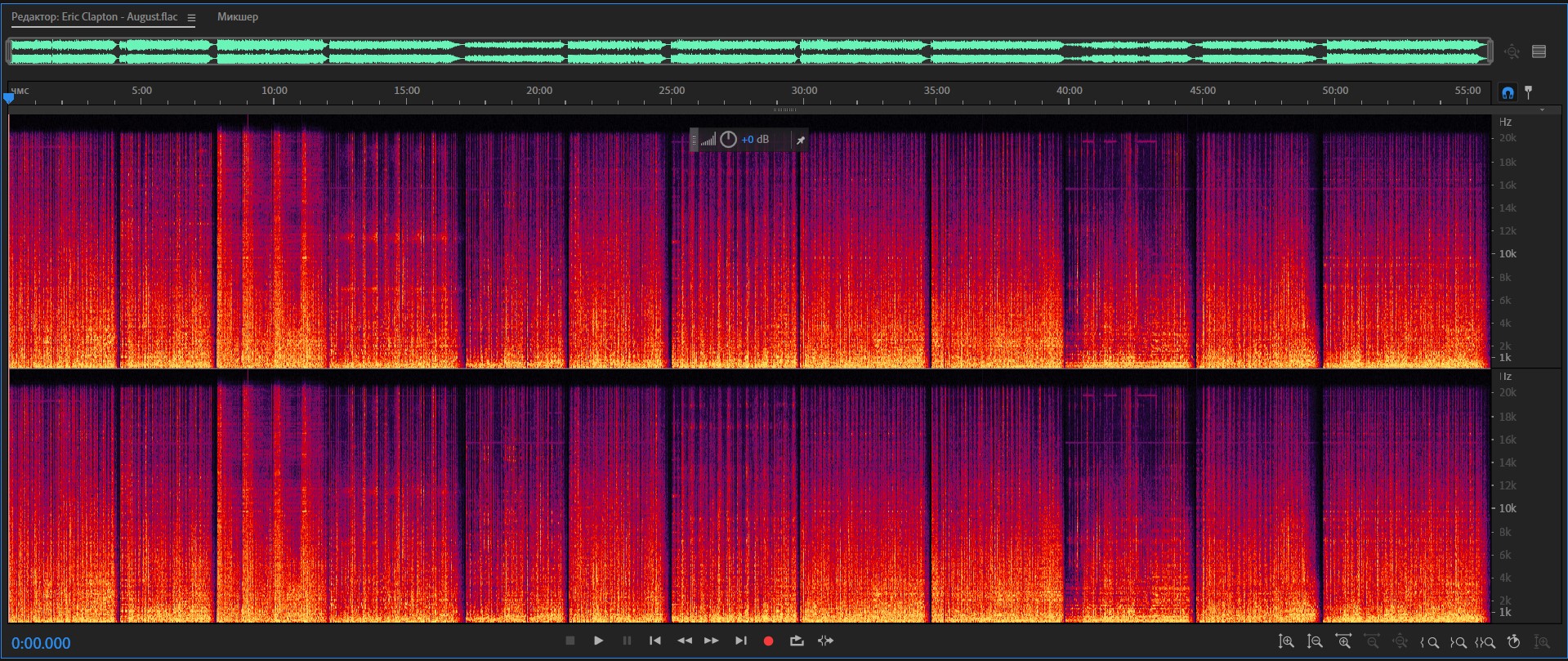Zoom in time icon
Screen dimensions: 1568x661
tap(1343, 642)
